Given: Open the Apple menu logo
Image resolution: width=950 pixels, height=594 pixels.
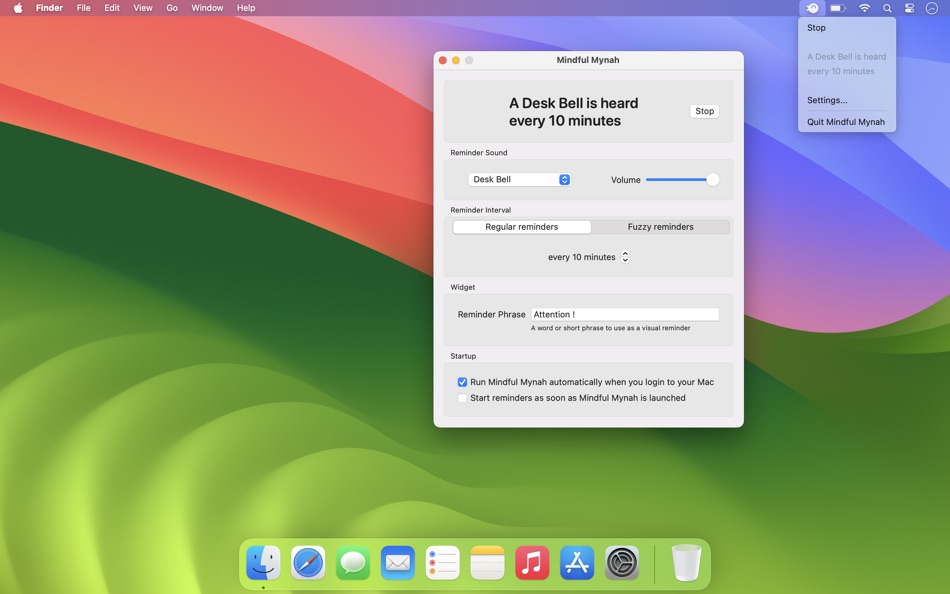Looking at the screenshot, I should pyautogui.click(x=18, y=8).
